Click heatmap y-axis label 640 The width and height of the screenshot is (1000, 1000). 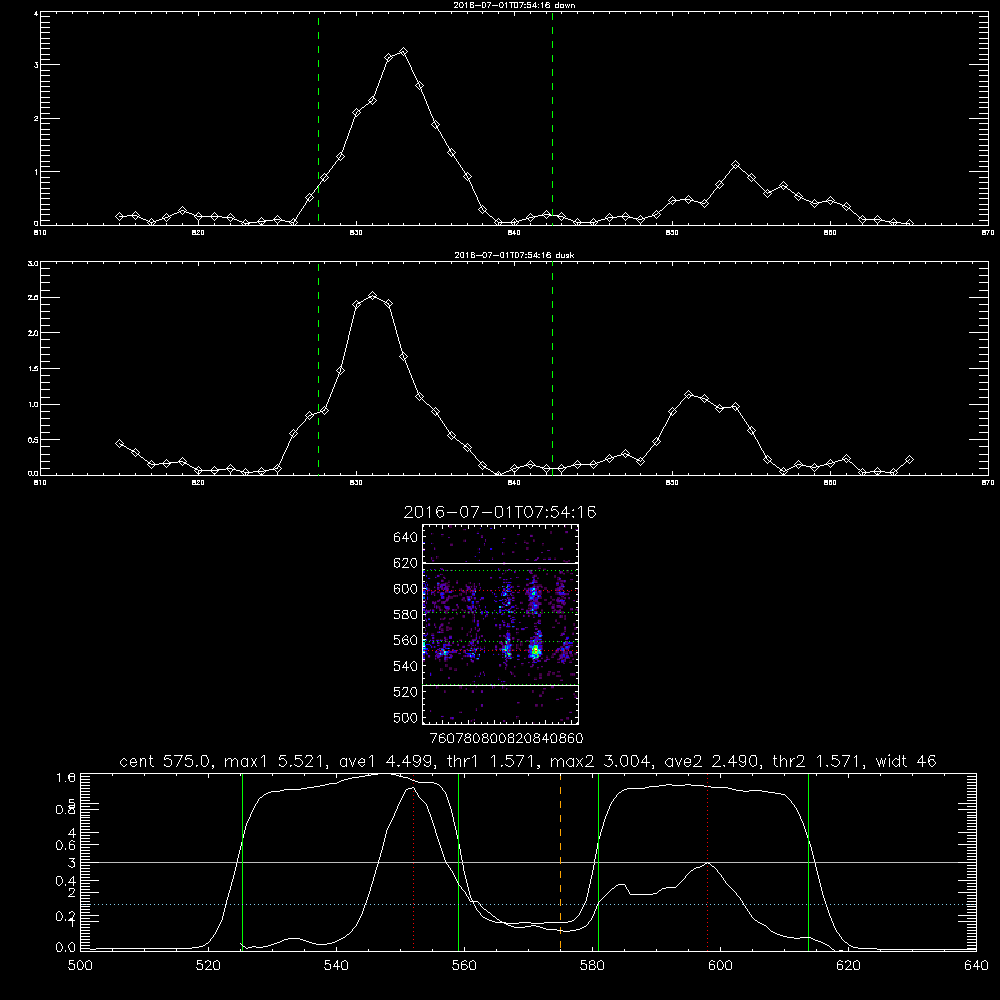pyautogui.click(x=406, y=537)
